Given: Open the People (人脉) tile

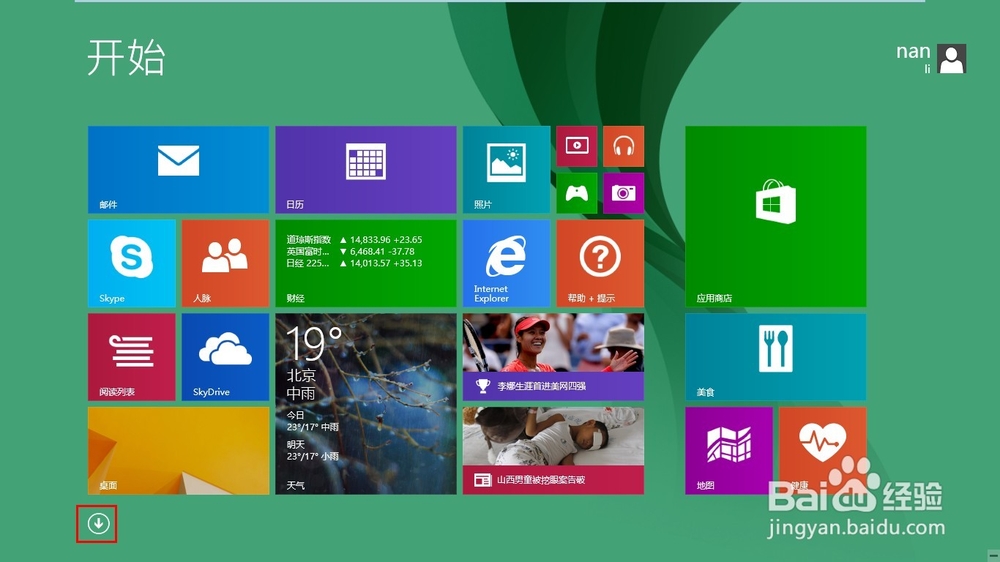Looking at the screenshot, I should [x=225, y=263].
